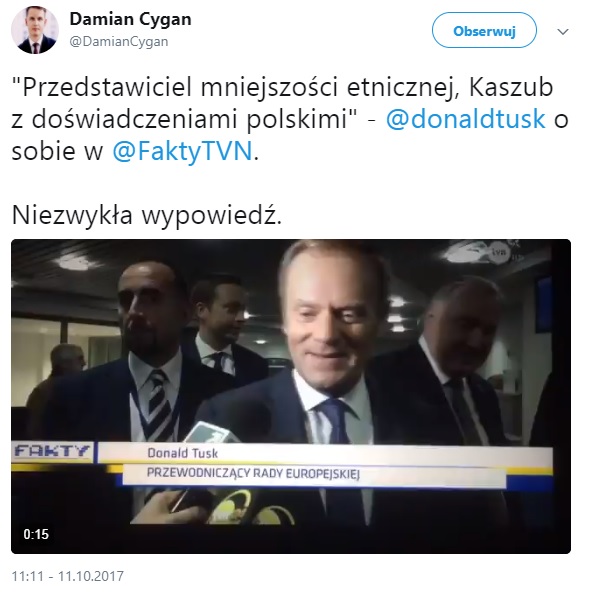Open the @FaktyTVN mention link

[x=182, y=151]
